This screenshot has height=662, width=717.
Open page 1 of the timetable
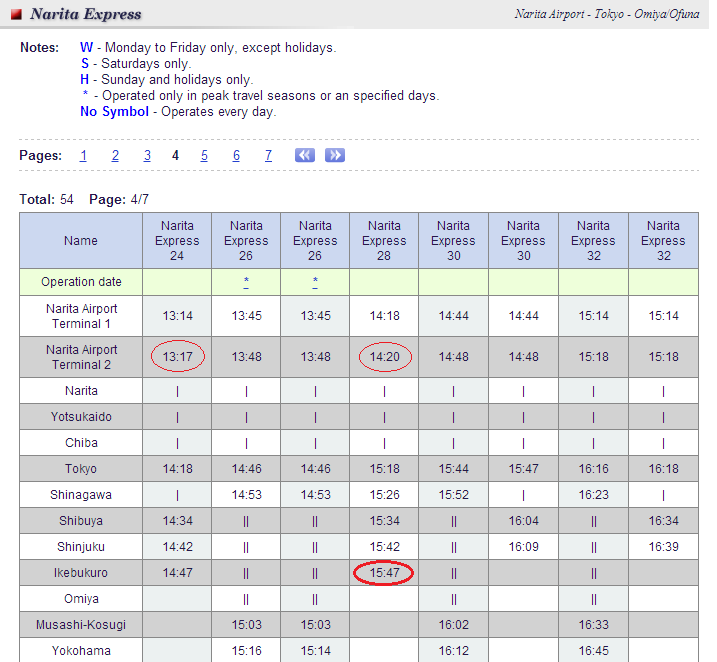tap(83, 156)
